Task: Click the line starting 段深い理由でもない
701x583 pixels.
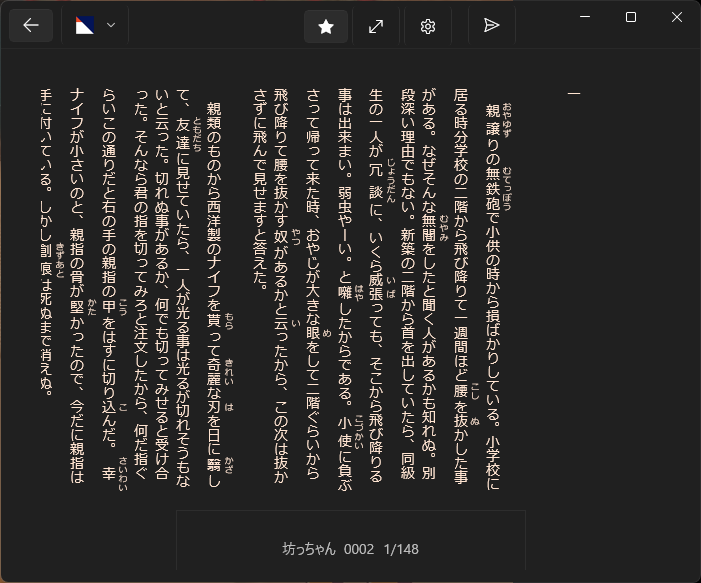Action: pos(408,284)
